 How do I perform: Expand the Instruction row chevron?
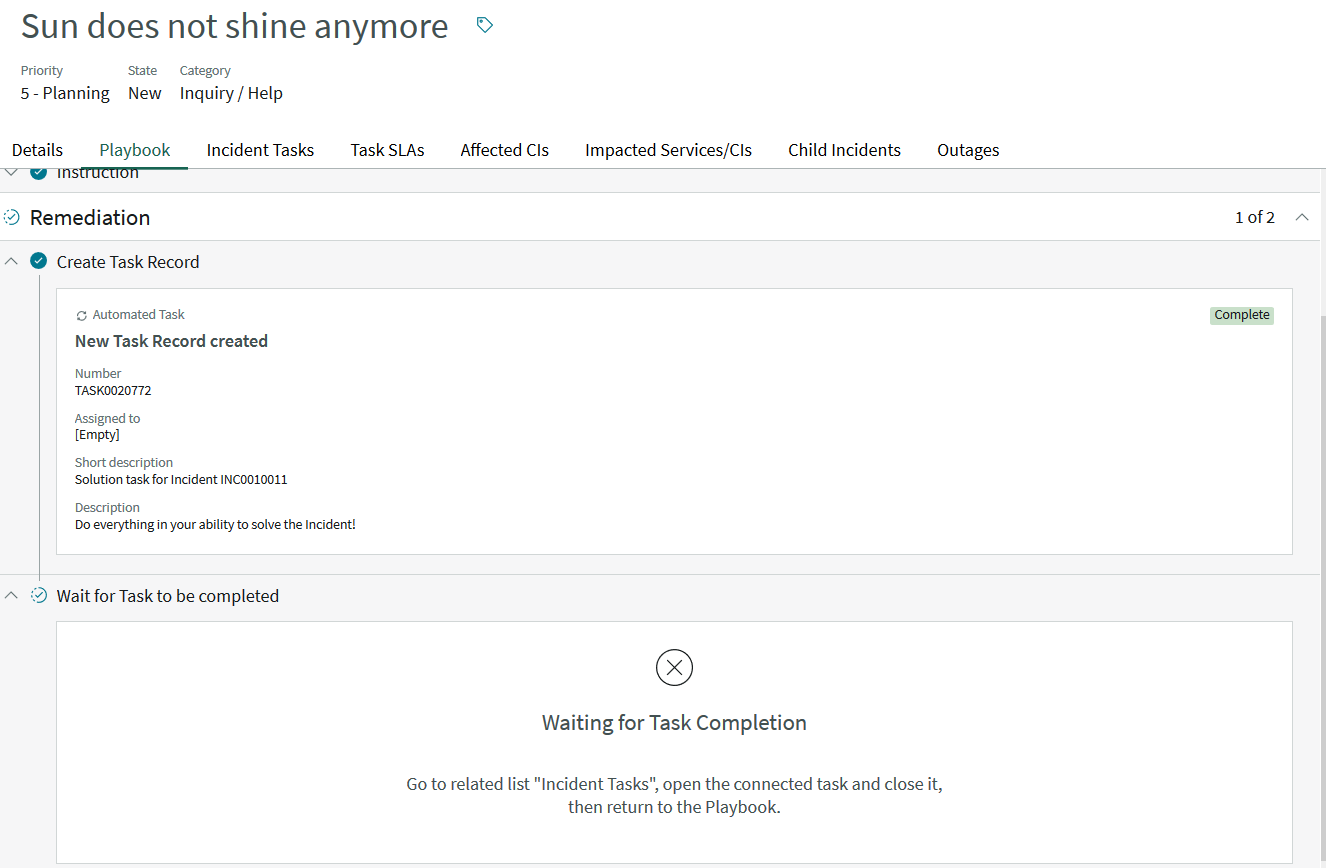point(12,174)
